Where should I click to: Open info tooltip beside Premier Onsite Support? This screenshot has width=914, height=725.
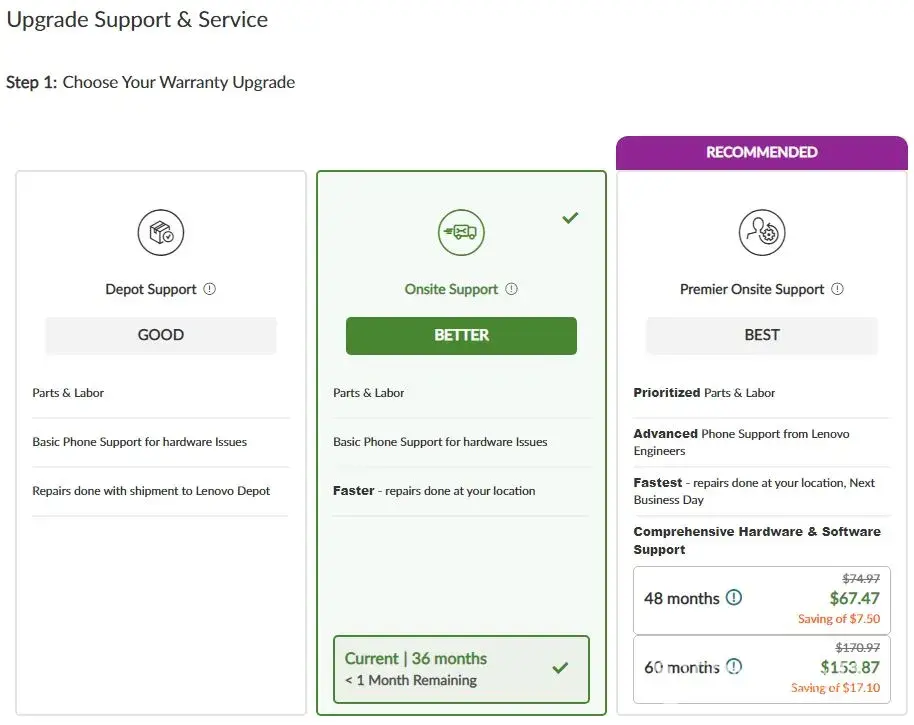pyautogui.click(x=838, y=289)
